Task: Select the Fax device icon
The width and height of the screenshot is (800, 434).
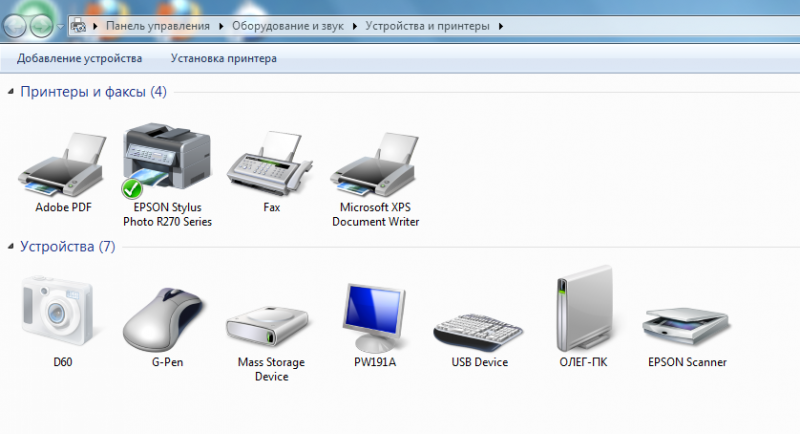Action: click(270, 163)
